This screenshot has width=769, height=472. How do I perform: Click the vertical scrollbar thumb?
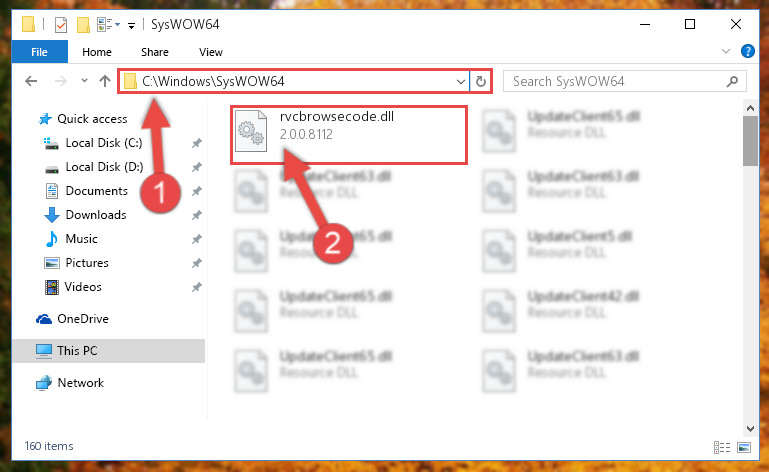(x=750, y=141)
